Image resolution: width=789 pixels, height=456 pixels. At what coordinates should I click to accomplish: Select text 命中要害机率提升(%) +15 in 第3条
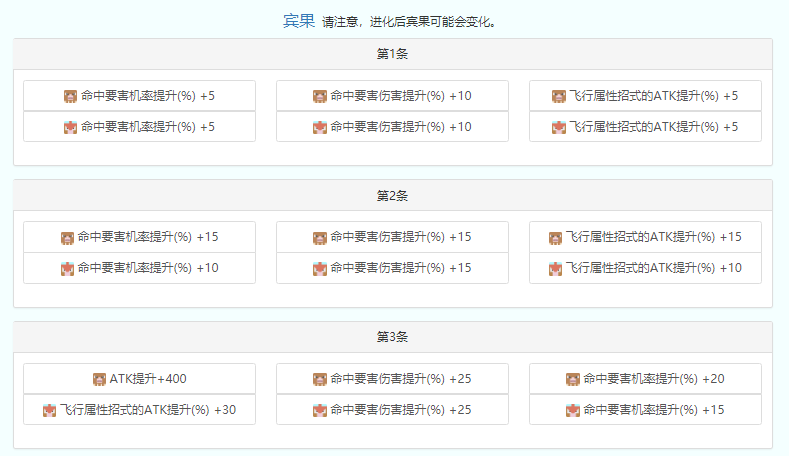click(654, 410)
